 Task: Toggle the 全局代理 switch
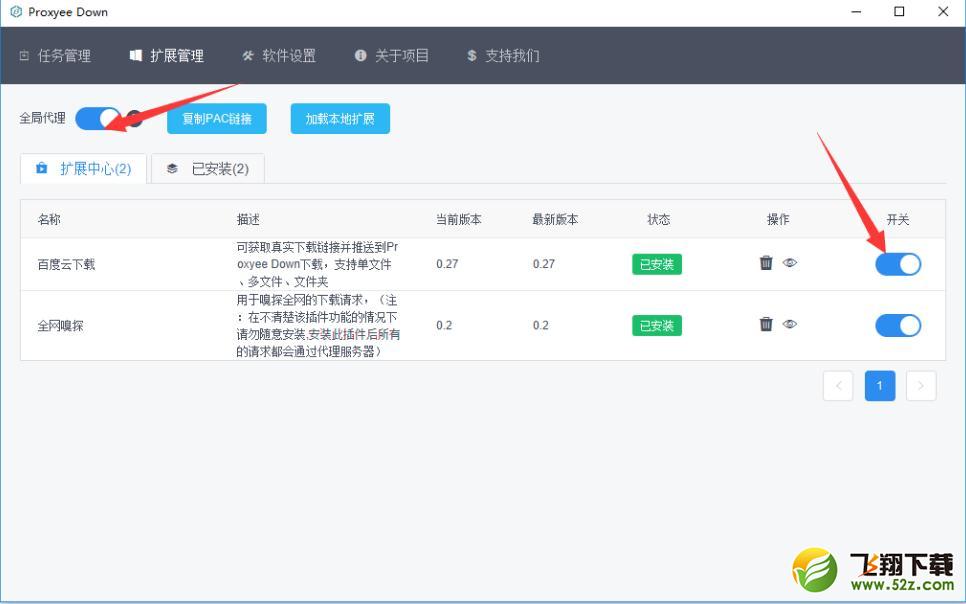click(x=98, y=118)
